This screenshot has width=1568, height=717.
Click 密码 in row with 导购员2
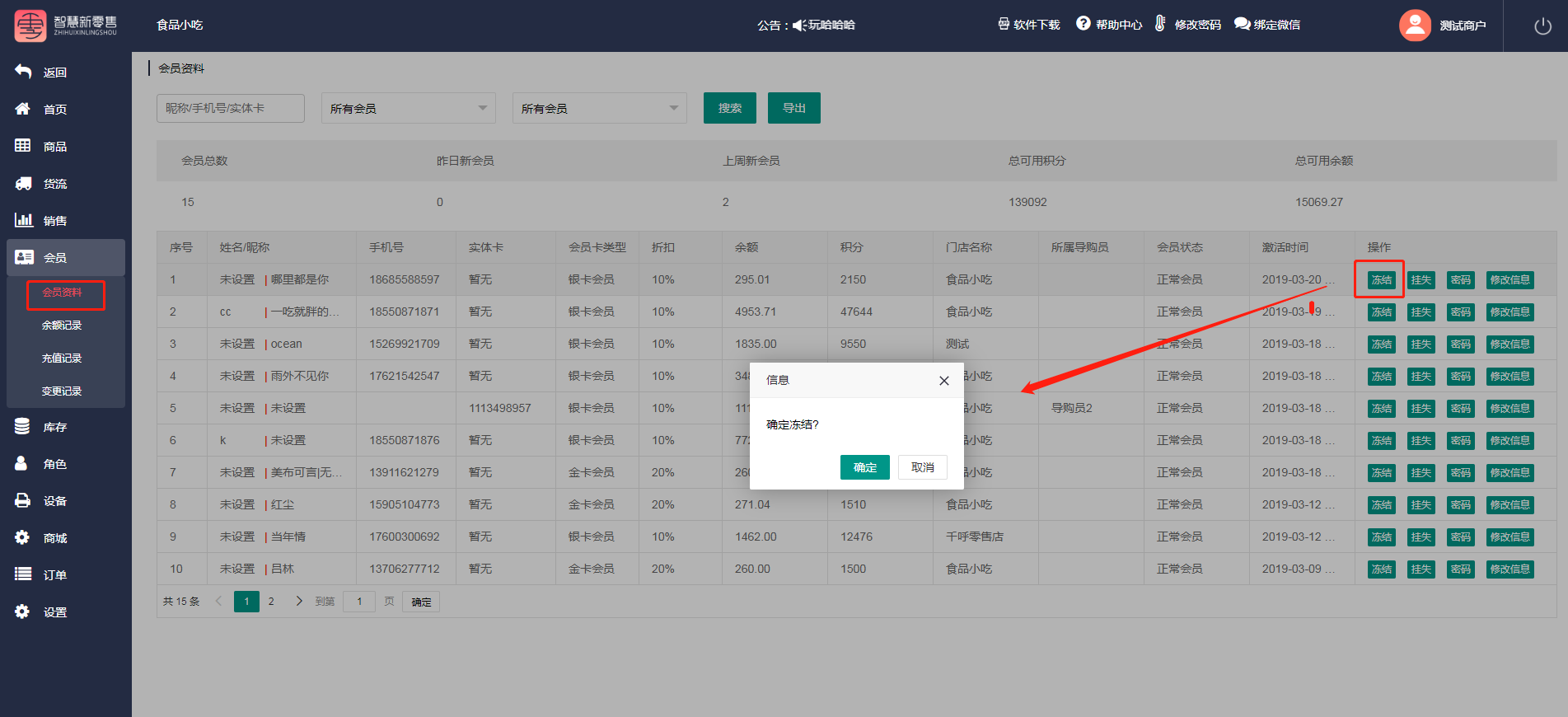1461,409
